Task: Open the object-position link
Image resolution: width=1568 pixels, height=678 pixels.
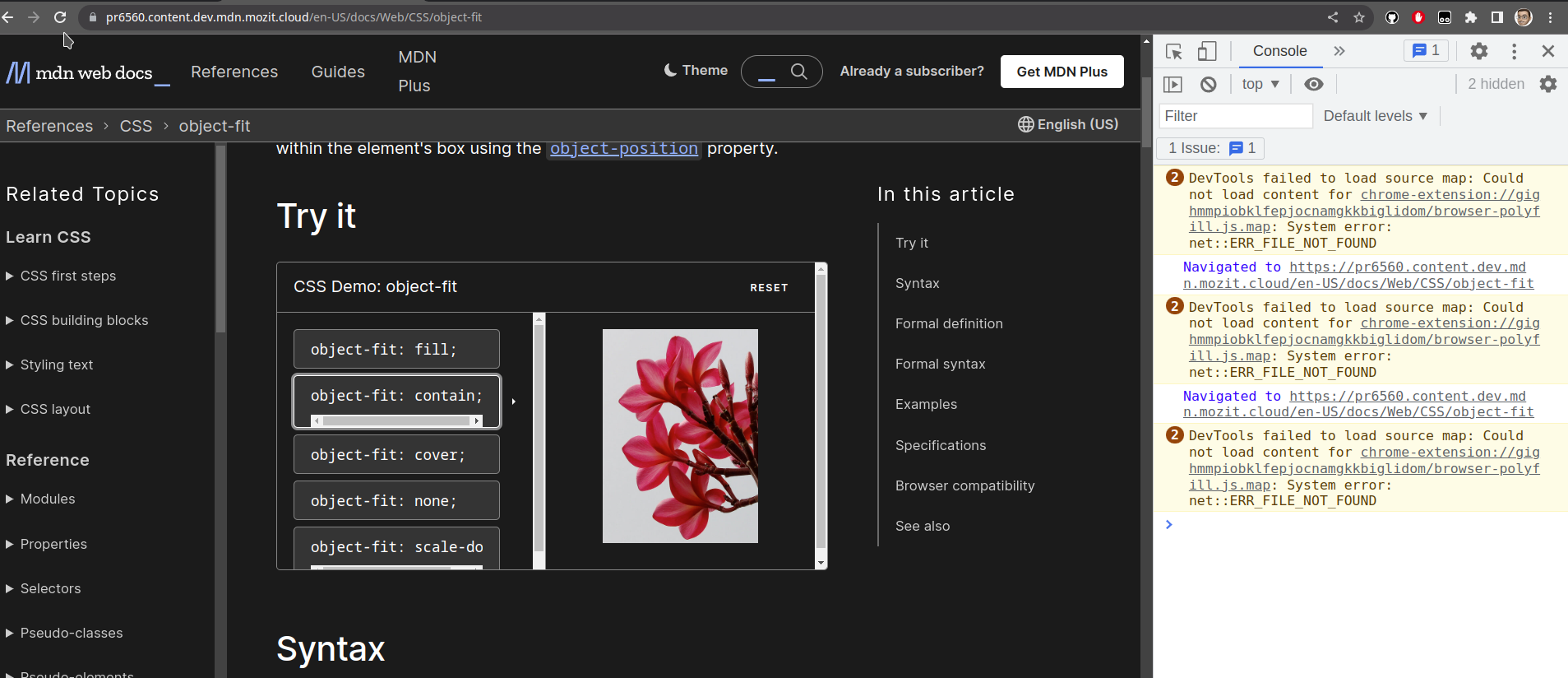Action: pyautogui.click(x=623, y=148)
